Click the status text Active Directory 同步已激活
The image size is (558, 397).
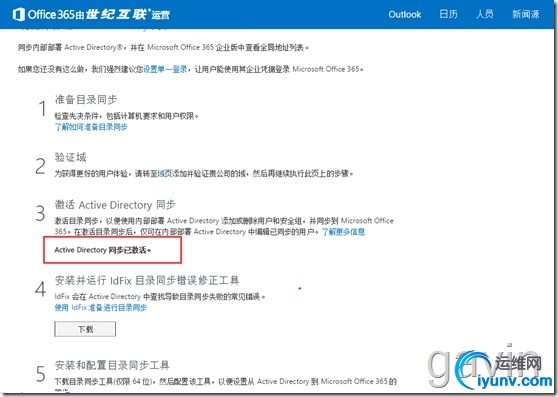point(102,250)
